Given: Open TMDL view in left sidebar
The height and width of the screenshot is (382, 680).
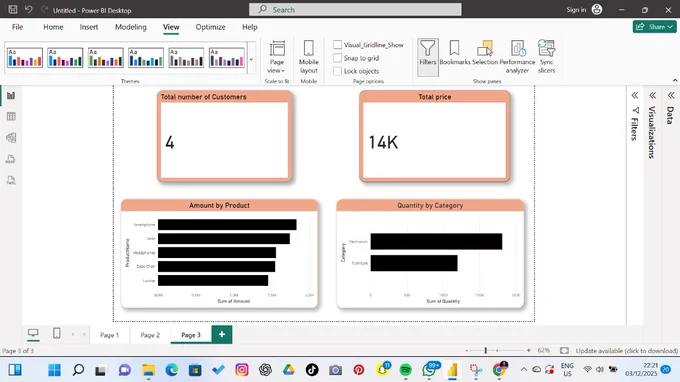Looking at the screenshot, I should tap(11, 180).
